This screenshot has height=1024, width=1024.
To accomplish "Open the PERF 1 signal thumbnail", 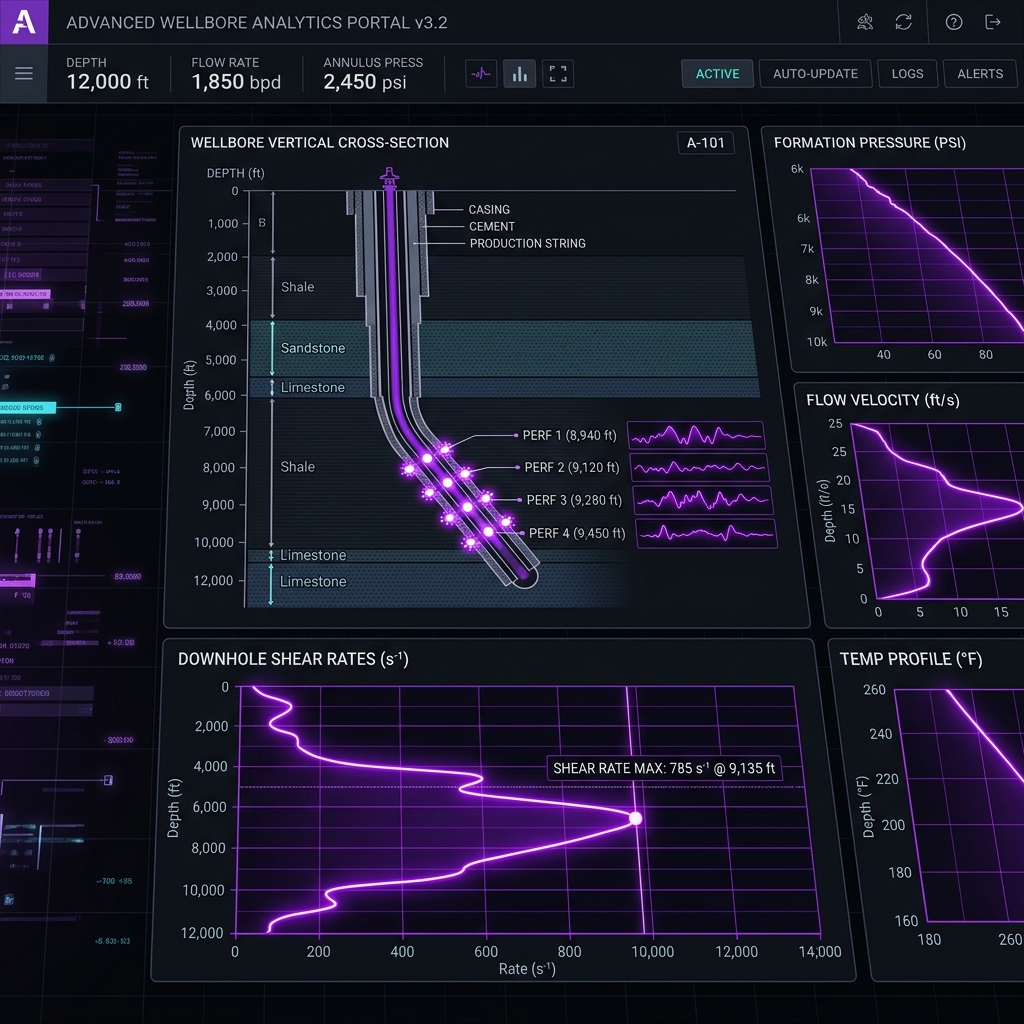I will coord(696,435).
